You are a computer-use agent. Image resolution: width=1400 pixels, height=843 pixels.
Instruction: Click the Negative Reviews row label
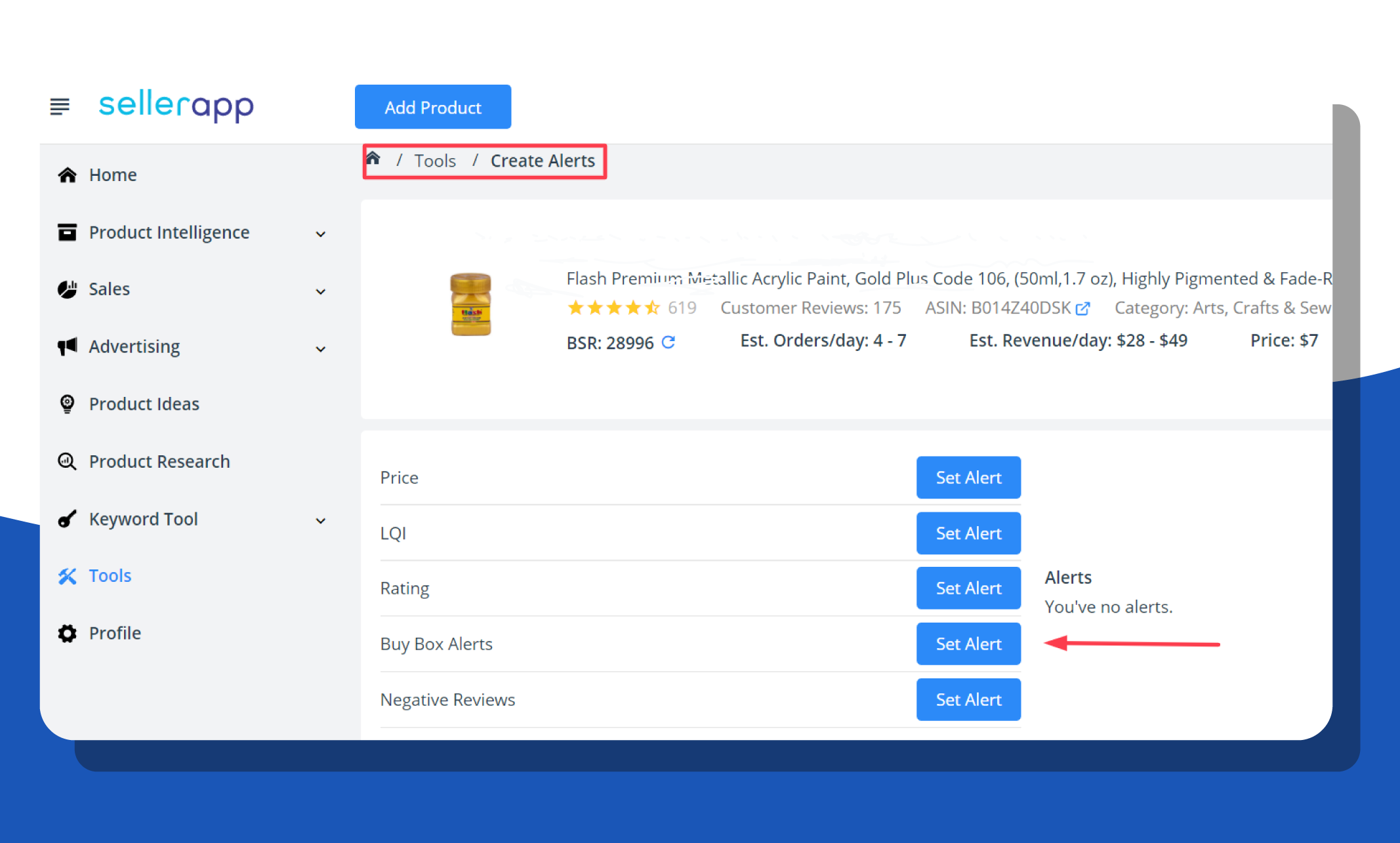(x=447, y=700)
